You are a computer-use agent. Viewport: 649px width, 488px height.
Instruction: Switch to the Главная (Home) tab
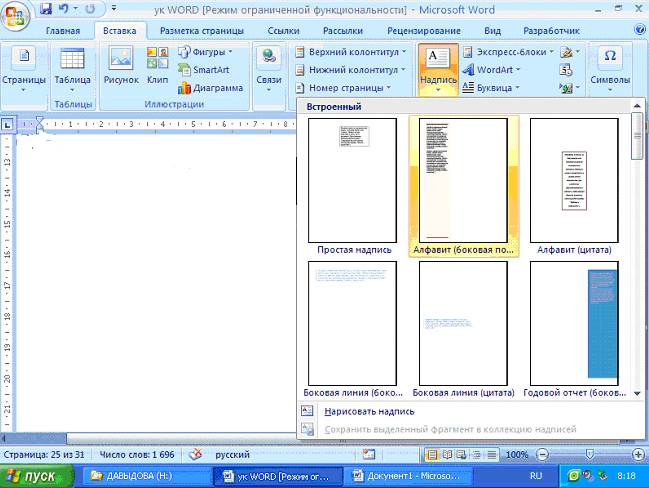point(62,31)
